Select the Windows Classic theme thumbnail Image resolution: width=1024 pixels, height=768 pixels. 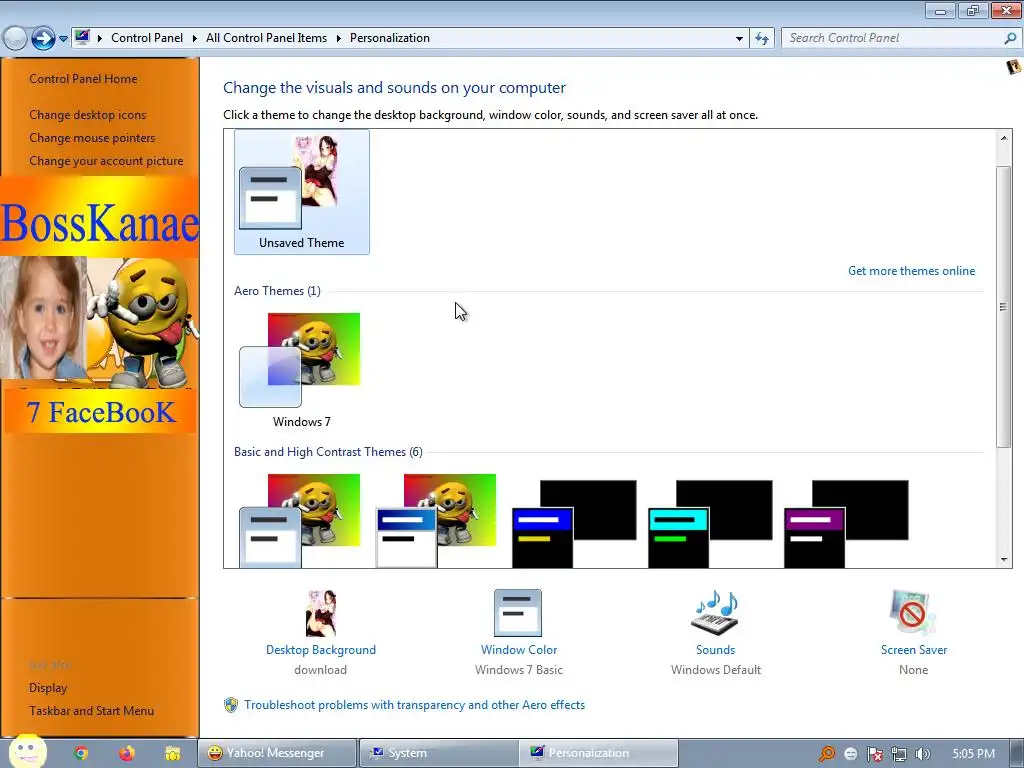coord(436,520)
